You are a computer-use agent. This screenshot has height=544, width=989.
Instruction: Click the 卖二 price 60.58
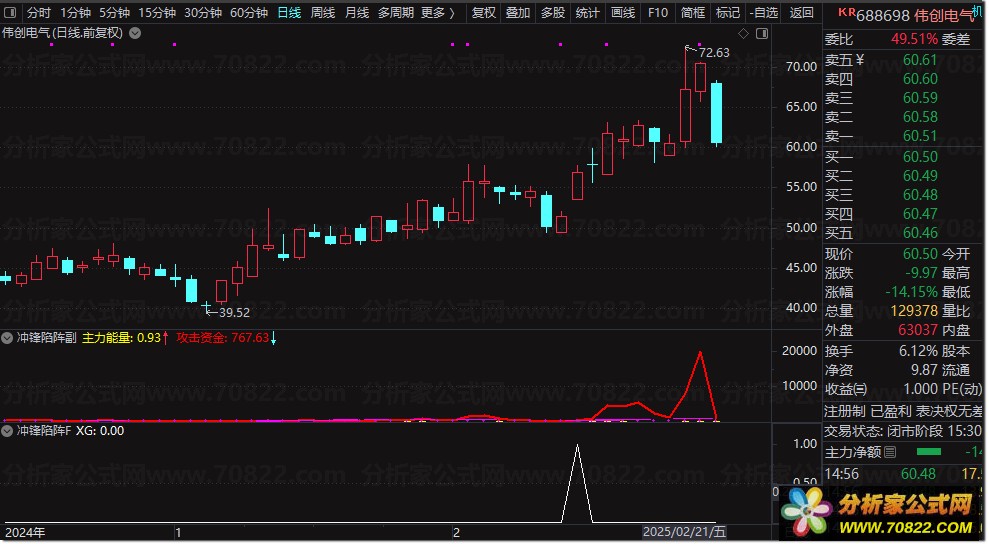coord(920,117)
